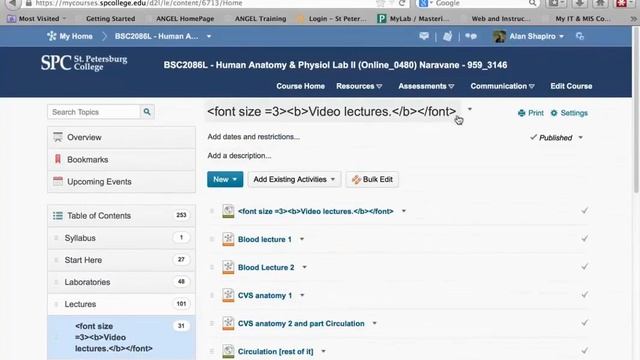This screenshot has width=640, height=360.
Task: Select Start Here module
Action: (121, 260)
